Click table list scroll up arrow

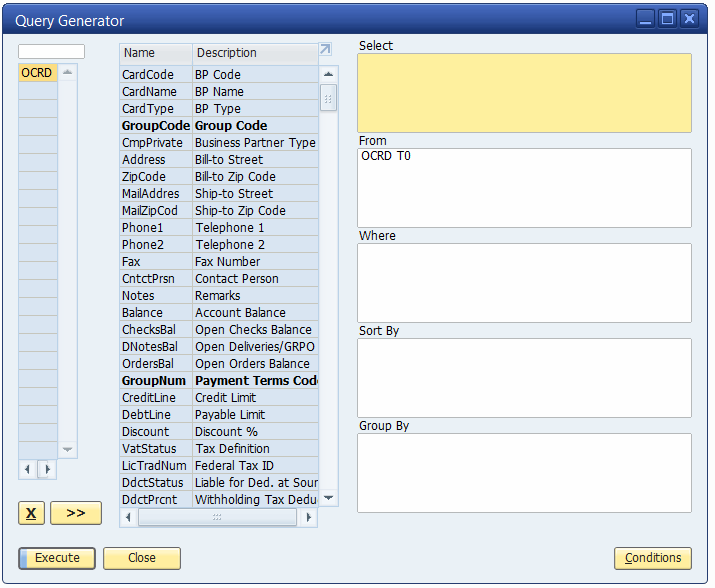pos(67,72)
